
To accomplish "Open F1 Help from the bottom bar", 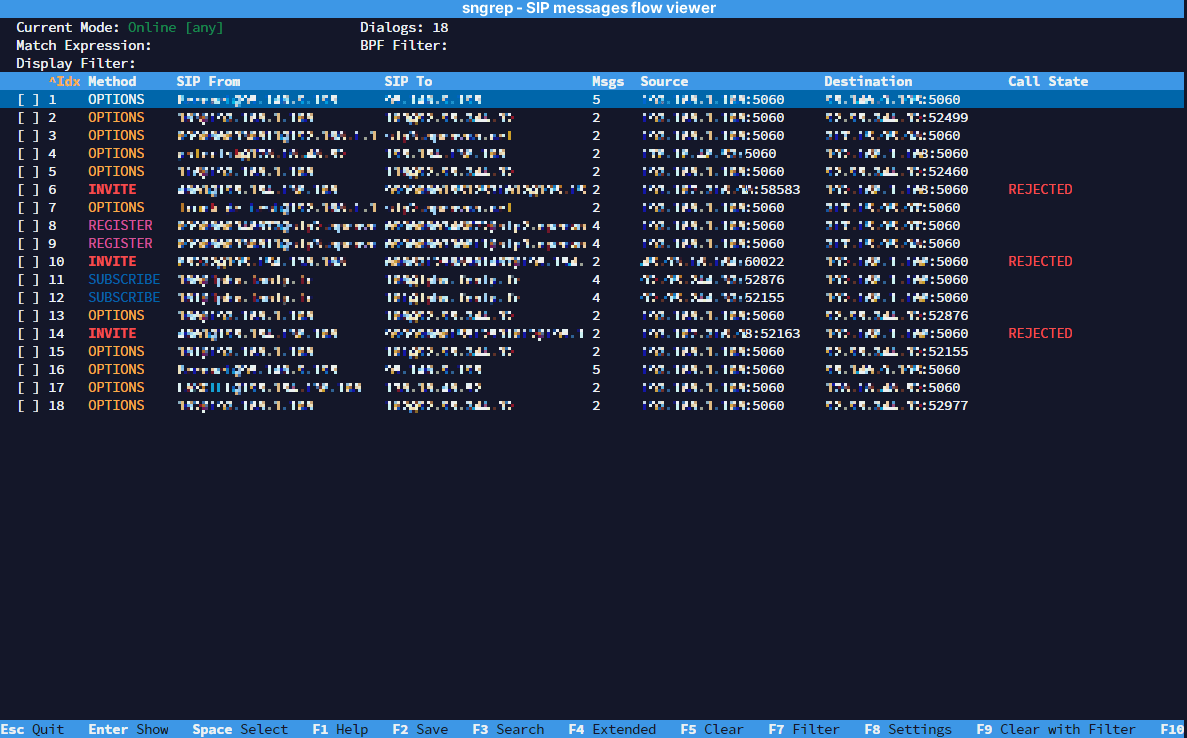I will click(x=340, y=730).
